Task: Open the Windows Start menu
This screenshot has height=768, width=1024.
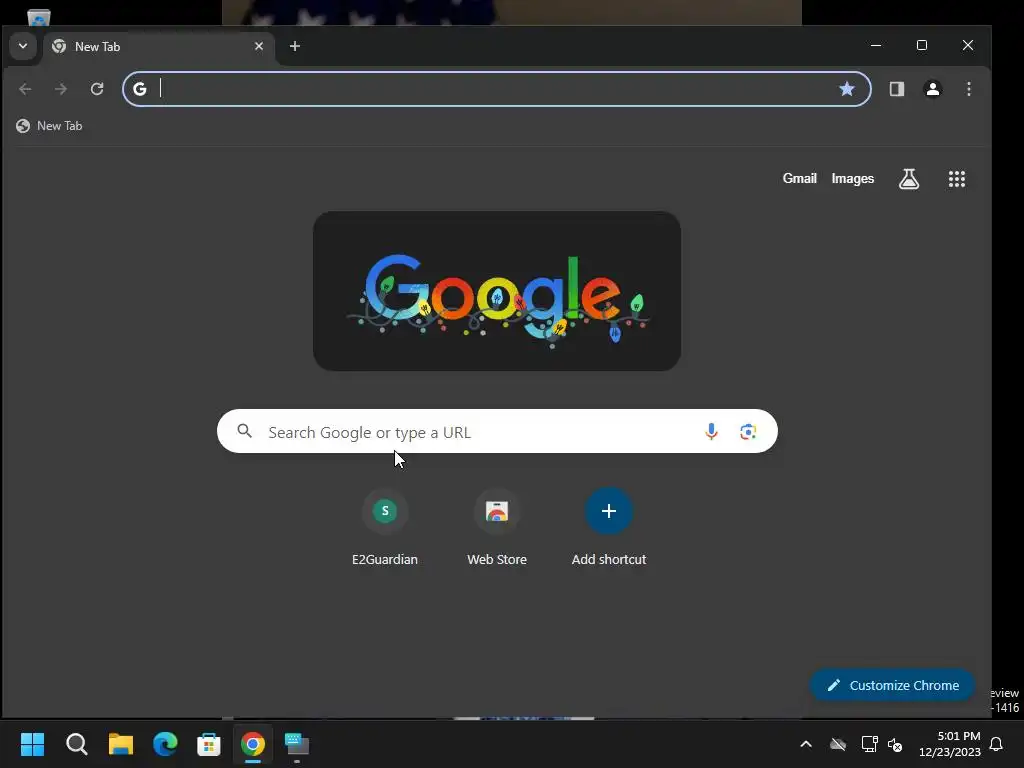Action: point(32,744)
